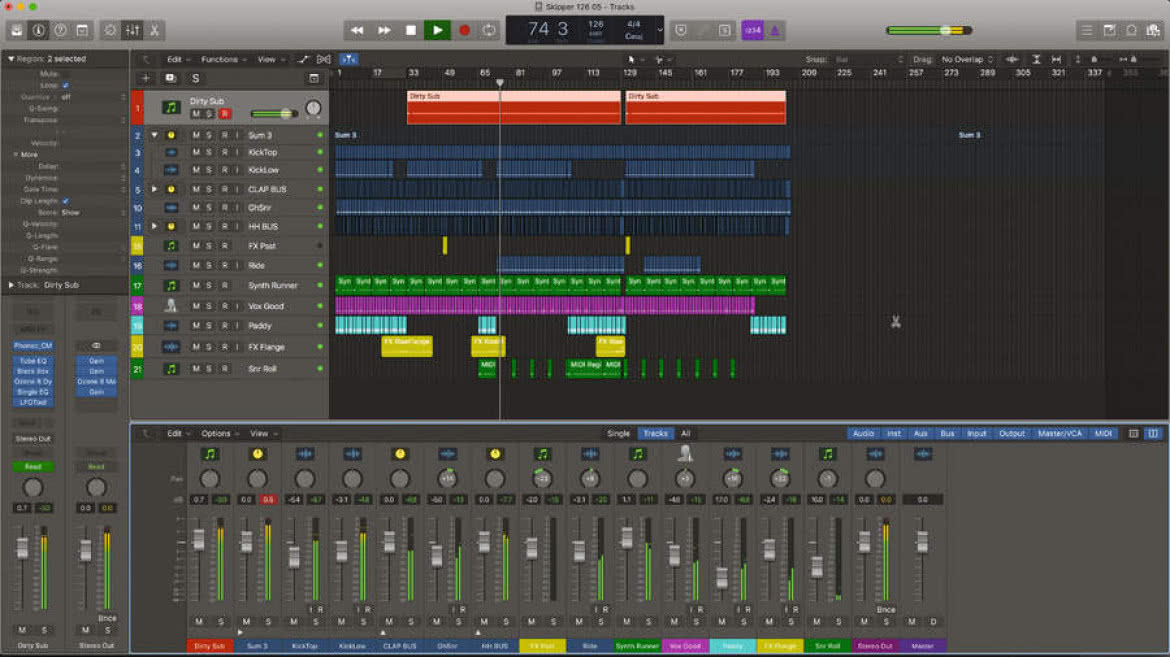Click the Vox Good microphone track icon

point(171,306)
